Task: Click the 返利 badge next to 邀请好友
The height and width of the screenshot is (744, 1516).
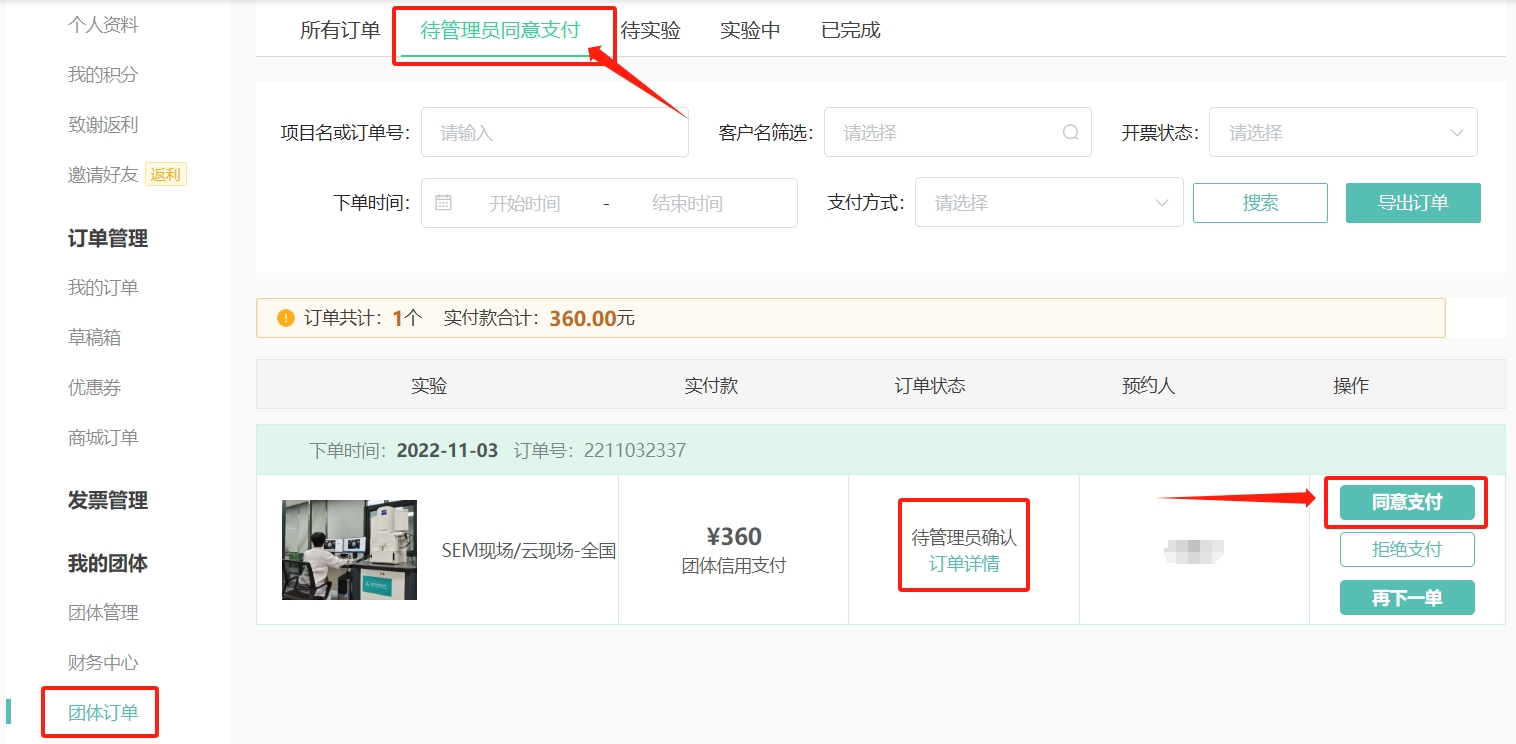Action: pos(165,174)
